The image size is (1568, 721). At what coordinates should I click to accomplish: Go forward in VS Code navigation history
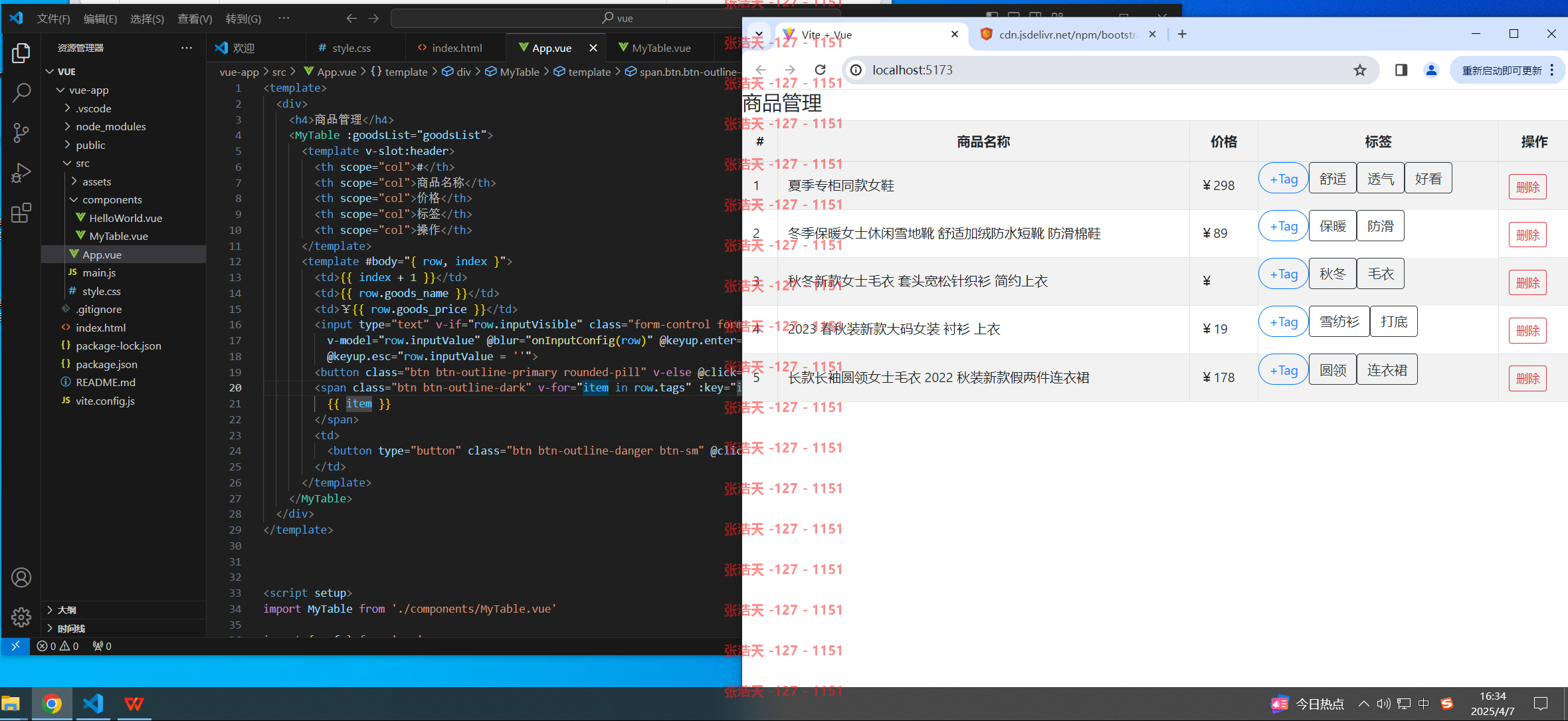[374, 19]
